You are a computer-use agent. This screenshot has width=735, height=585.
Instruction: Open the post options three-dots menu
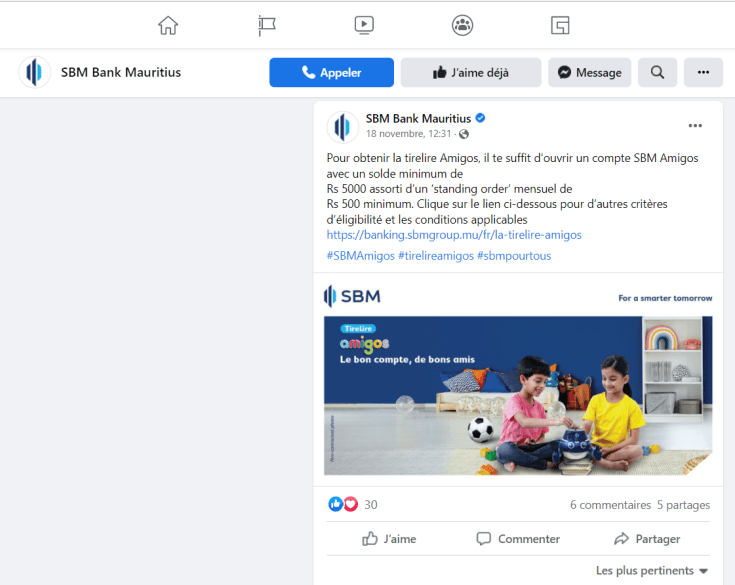coord(695,126)
